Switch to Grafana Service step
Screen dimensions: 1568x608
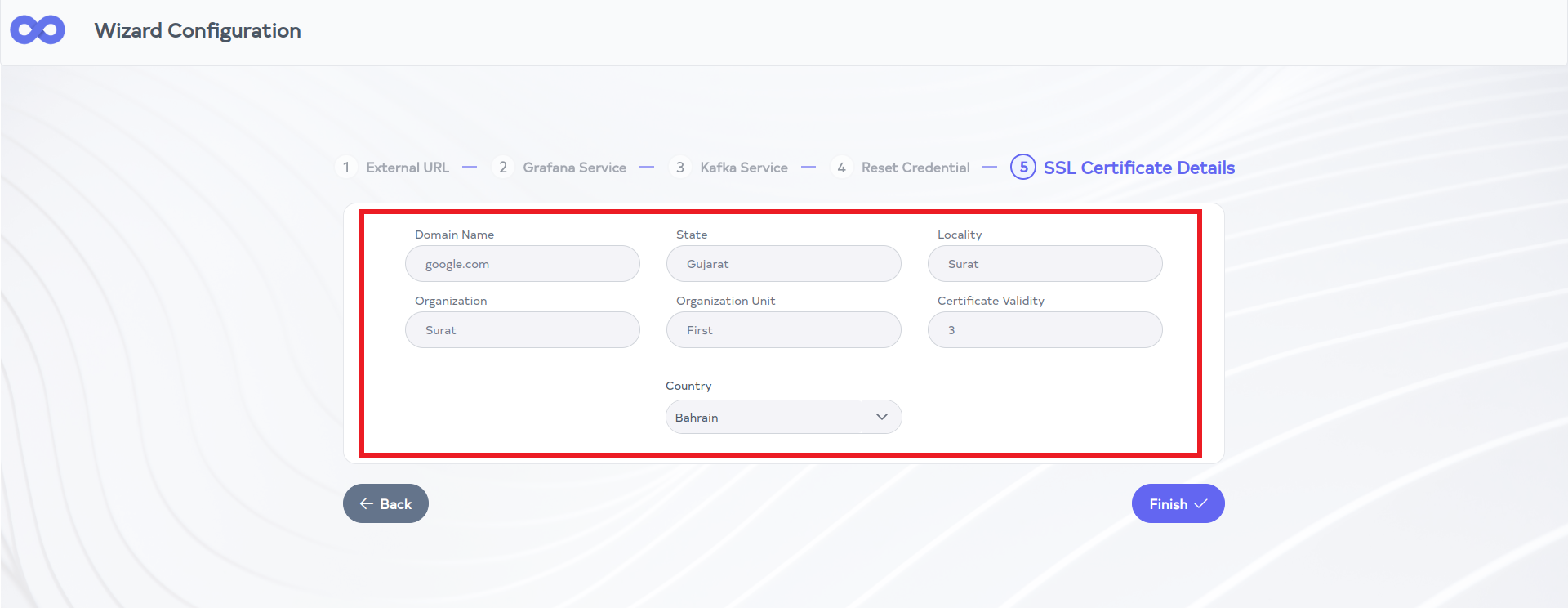[574, 168]
